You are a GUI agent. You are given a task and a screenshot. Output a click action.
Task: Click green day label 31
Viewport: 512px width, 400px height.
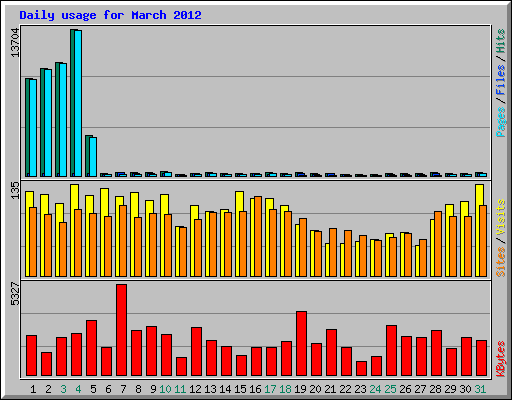click(480, 389)
